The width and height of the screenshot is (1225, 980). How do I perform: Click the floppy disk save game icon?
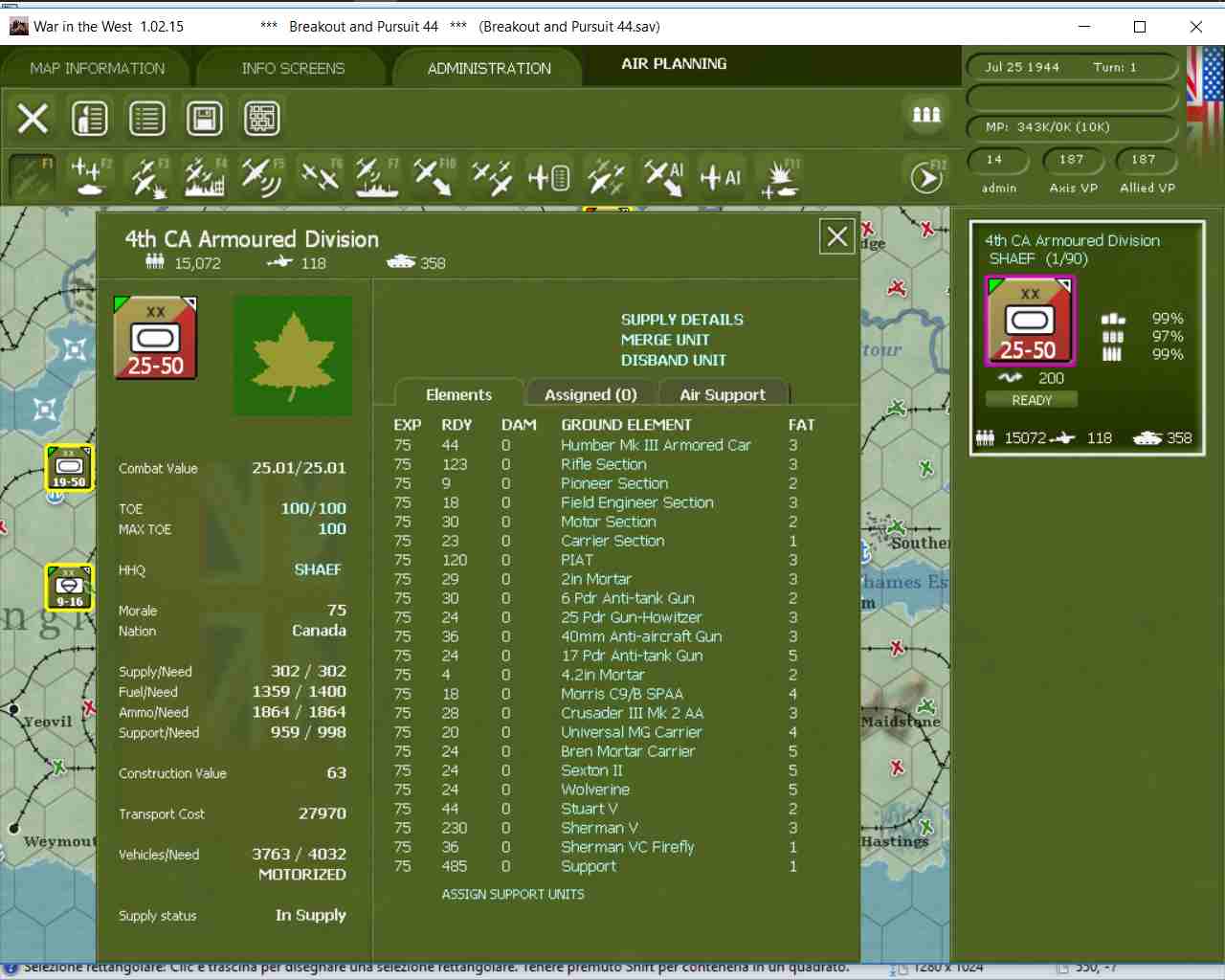205,119
